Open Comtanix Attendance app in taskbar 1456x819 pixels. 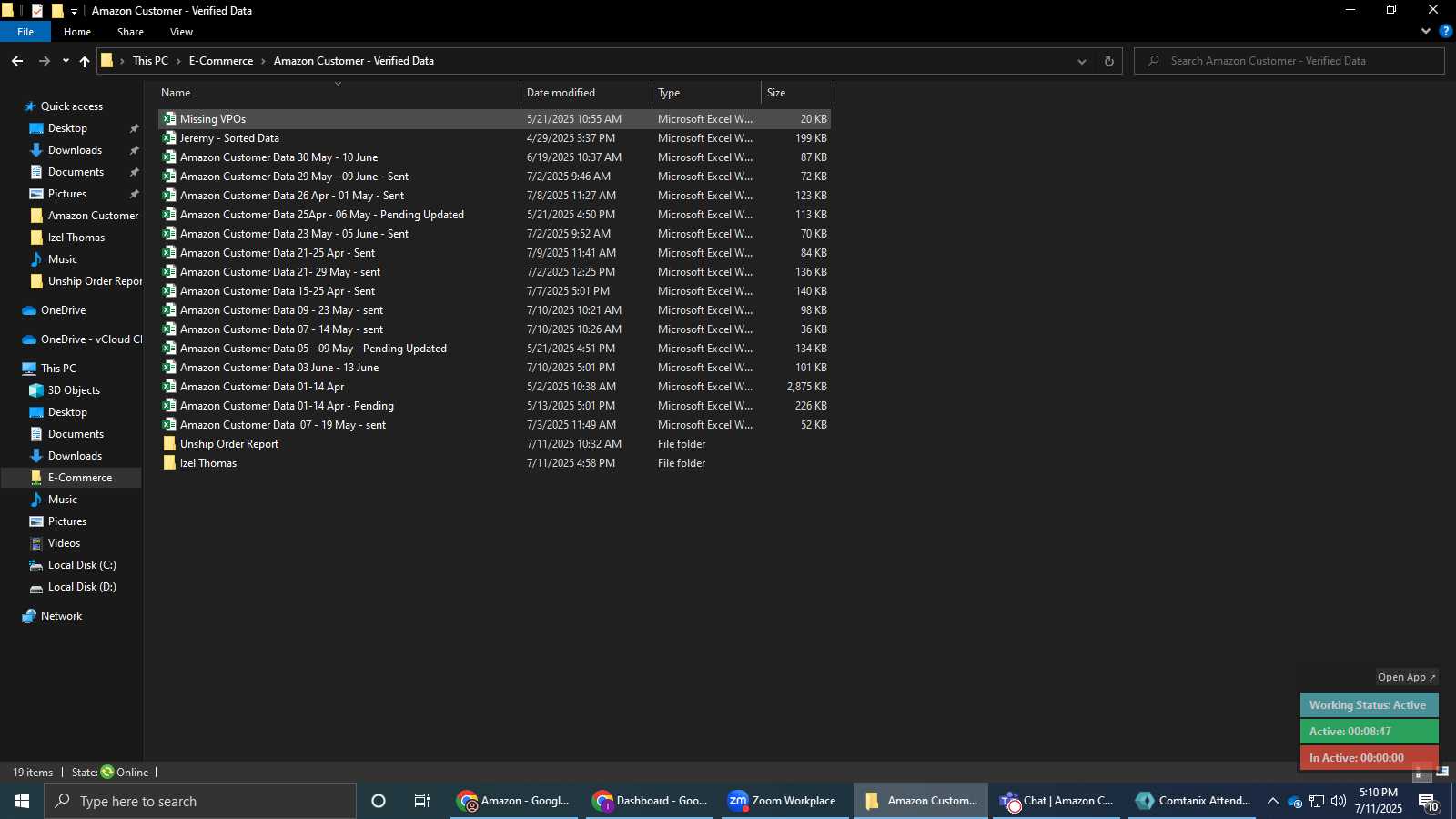pyautogui.click(x=1192, y=801)
